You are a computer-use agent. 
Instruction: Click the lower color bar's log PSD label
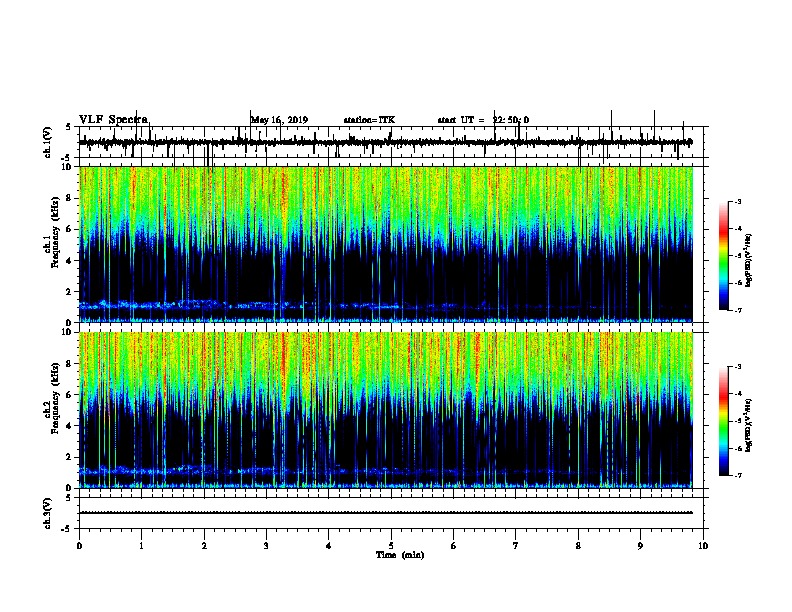pos(748,425)
